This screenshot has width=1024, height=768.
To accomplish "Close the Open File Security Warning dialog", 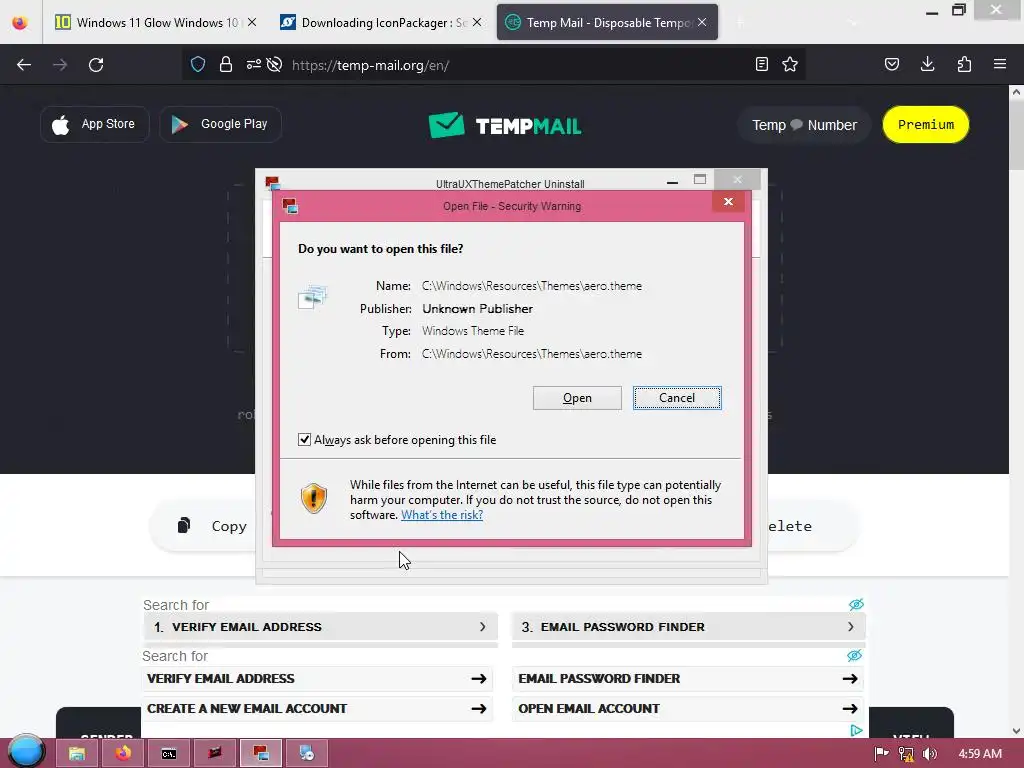I will (x=728, y=202).
